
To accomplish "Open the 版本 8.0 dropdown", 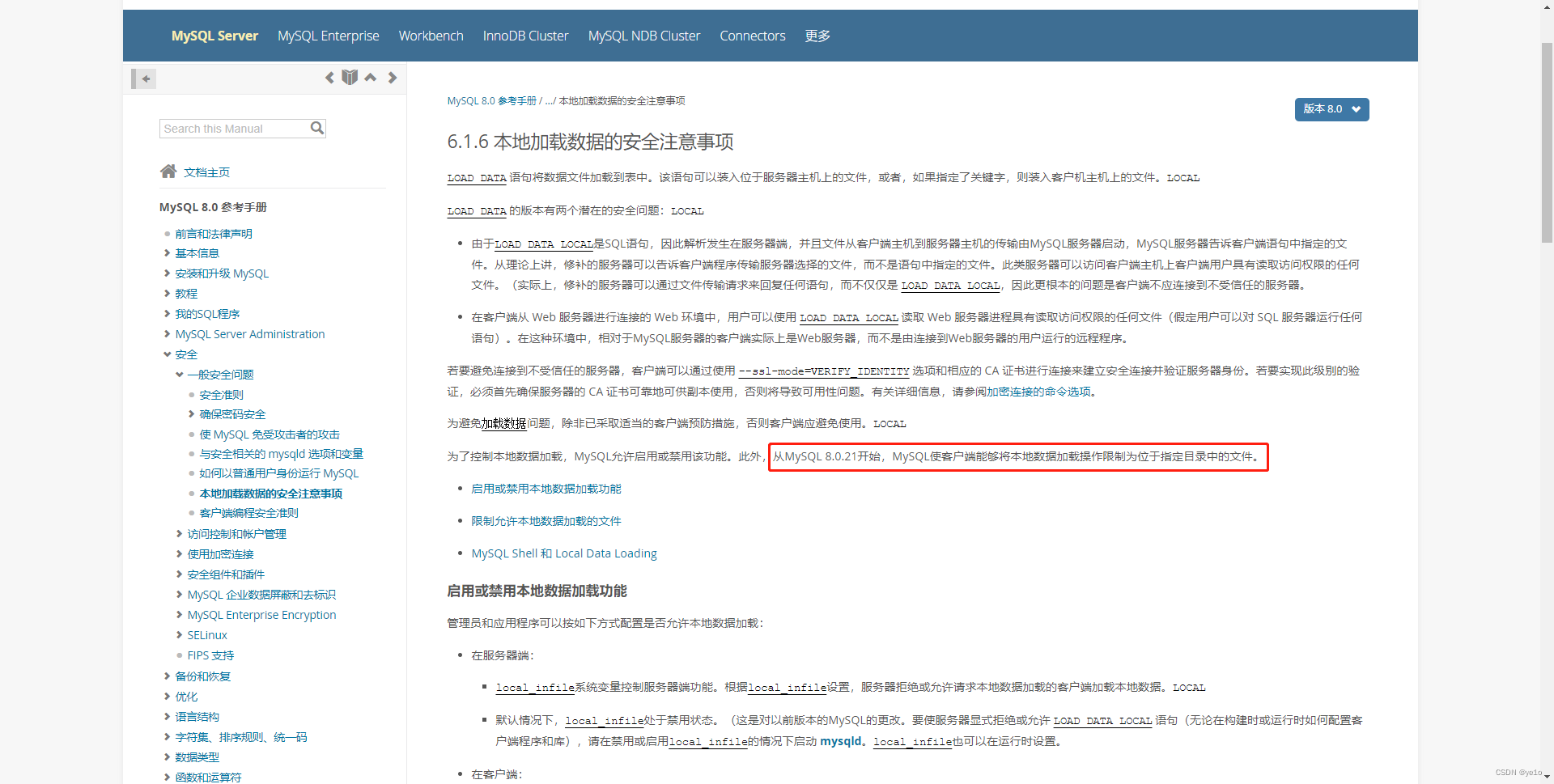I will (1331, 109).
